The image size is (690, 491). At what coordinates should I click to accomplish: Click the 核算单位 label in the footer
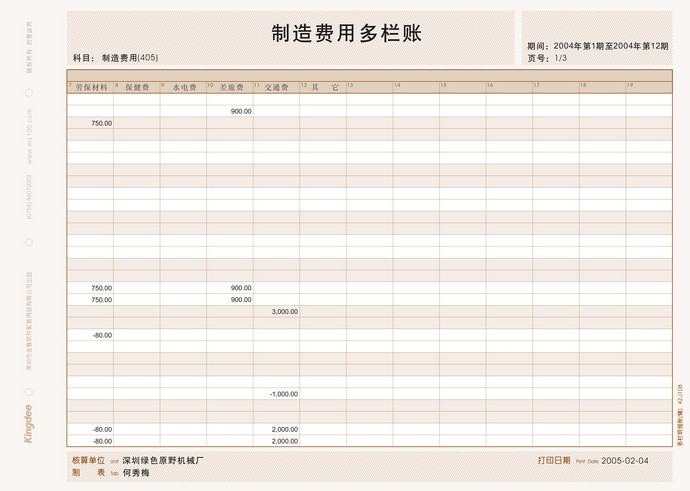pos(88,460)
